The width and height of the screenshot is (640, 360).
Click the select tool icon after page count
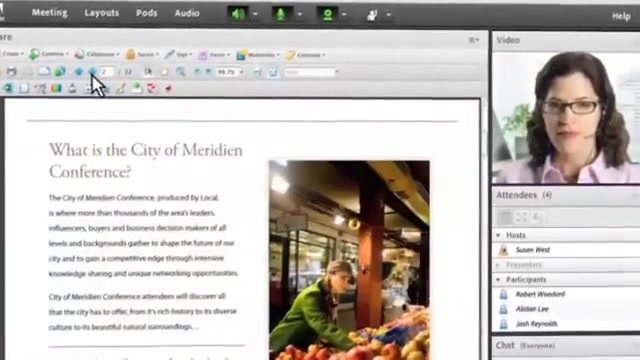click(x=148, y=72)
